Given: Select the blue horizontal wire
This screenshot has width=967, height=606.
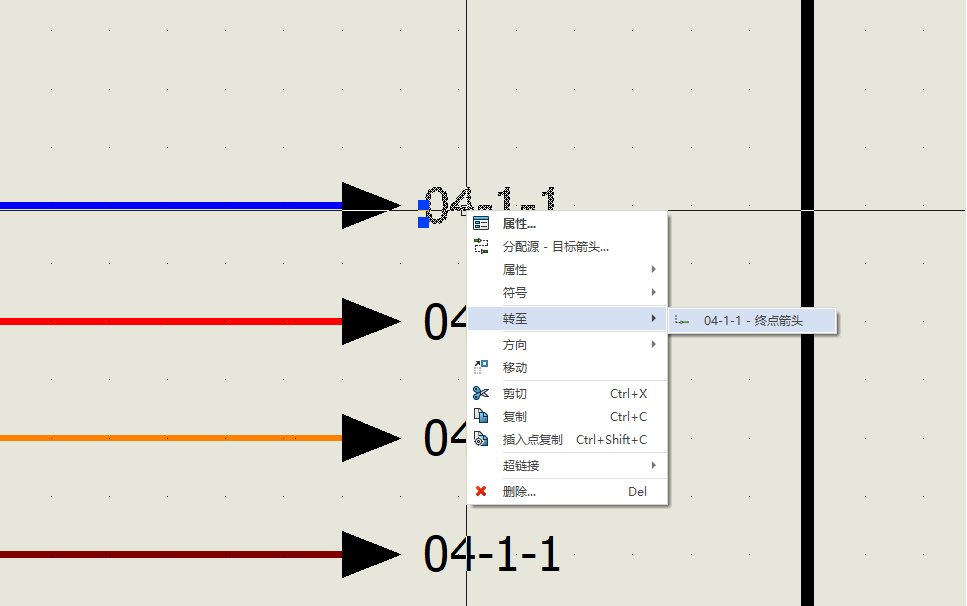Looking at the screenshot, I should 170,207.
